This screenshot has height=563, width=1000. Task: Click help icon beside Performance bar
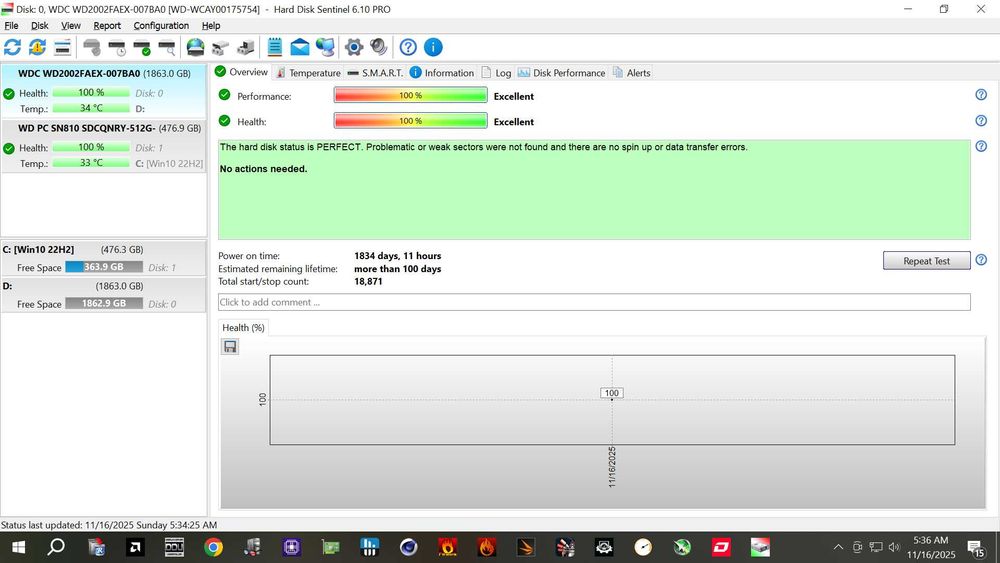[981, 94]
